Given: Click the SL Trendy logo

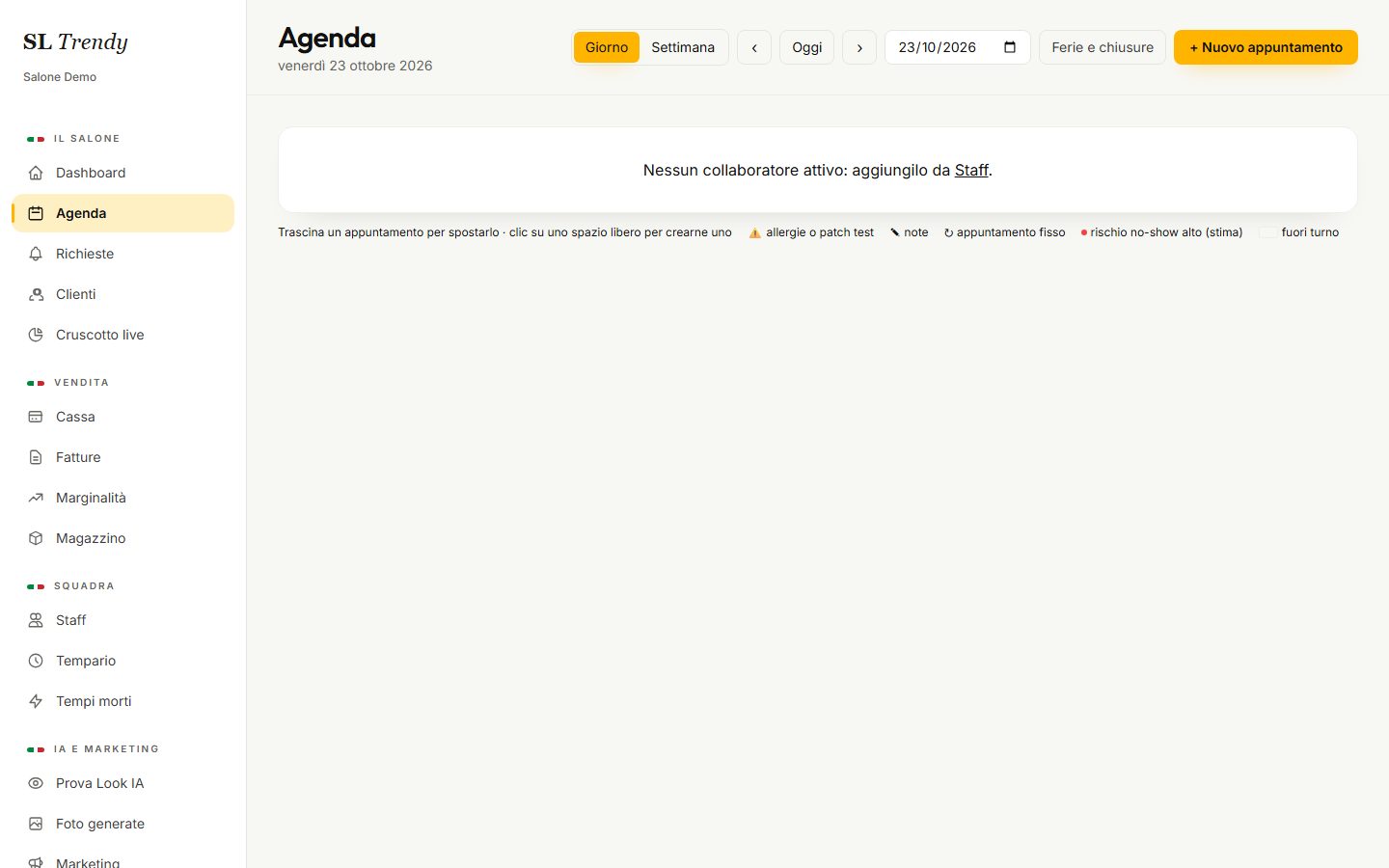Looking at the screenshot, I should (75, 41).
